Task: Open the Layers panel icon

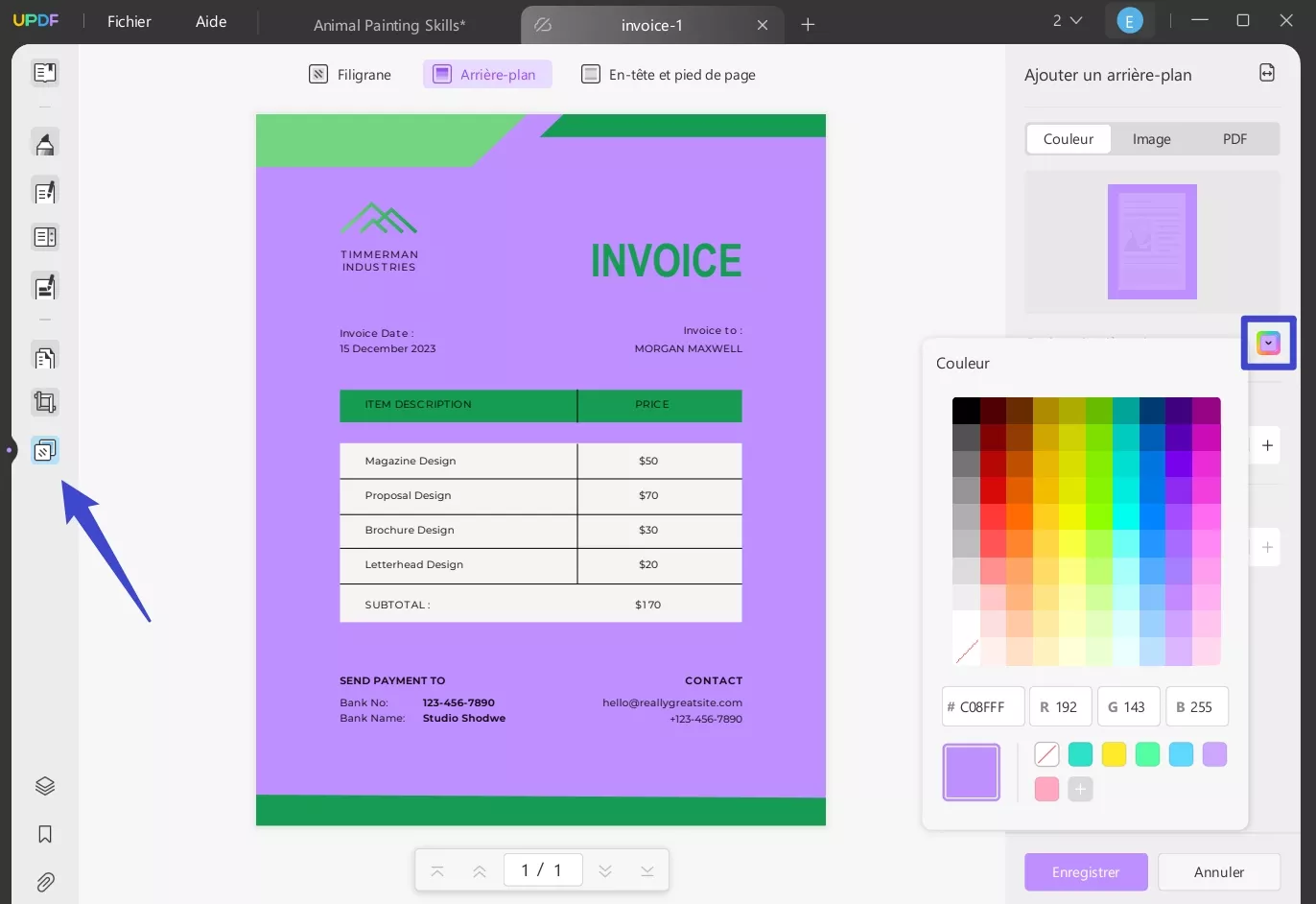Action: click(45, 786)
